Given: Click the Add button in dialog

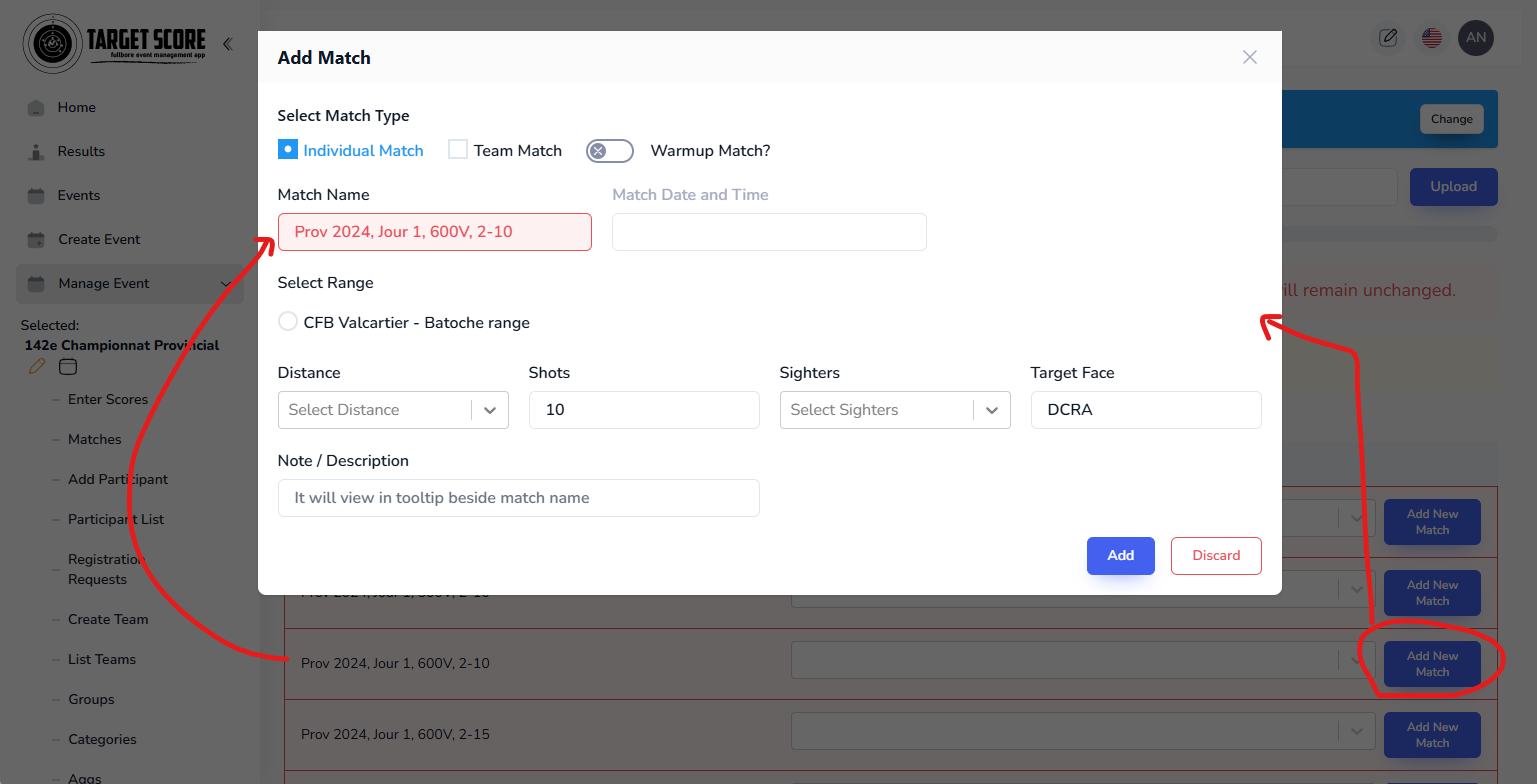Looking at the screenshot, I should 1120,556.
